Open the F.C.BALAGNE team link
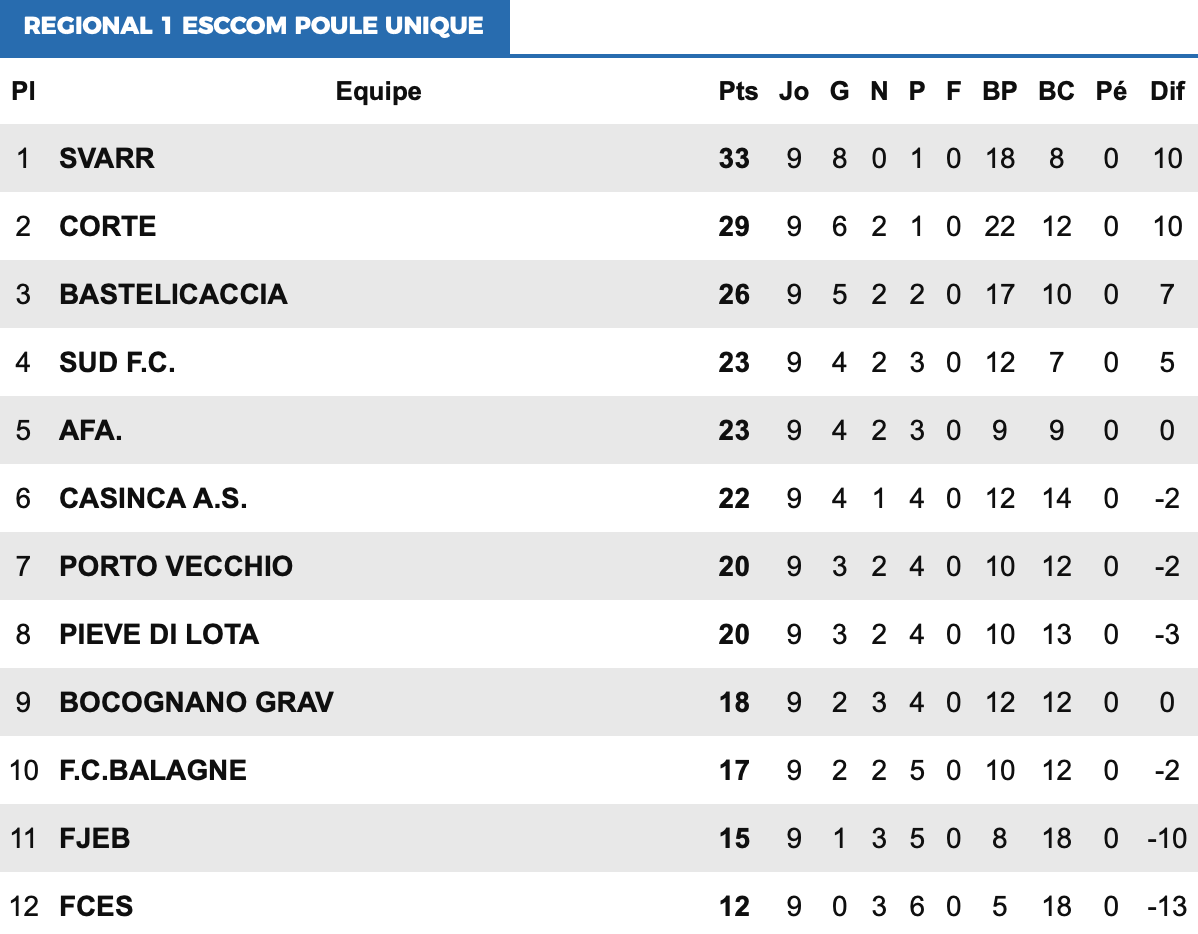1198x934 pixels. click(x=153, y=770)
